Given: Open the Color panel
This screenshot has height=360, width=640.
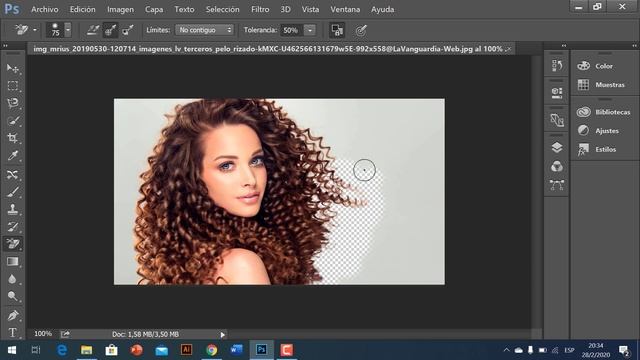Looking at the screenshot, I should (x=604, y=66).
